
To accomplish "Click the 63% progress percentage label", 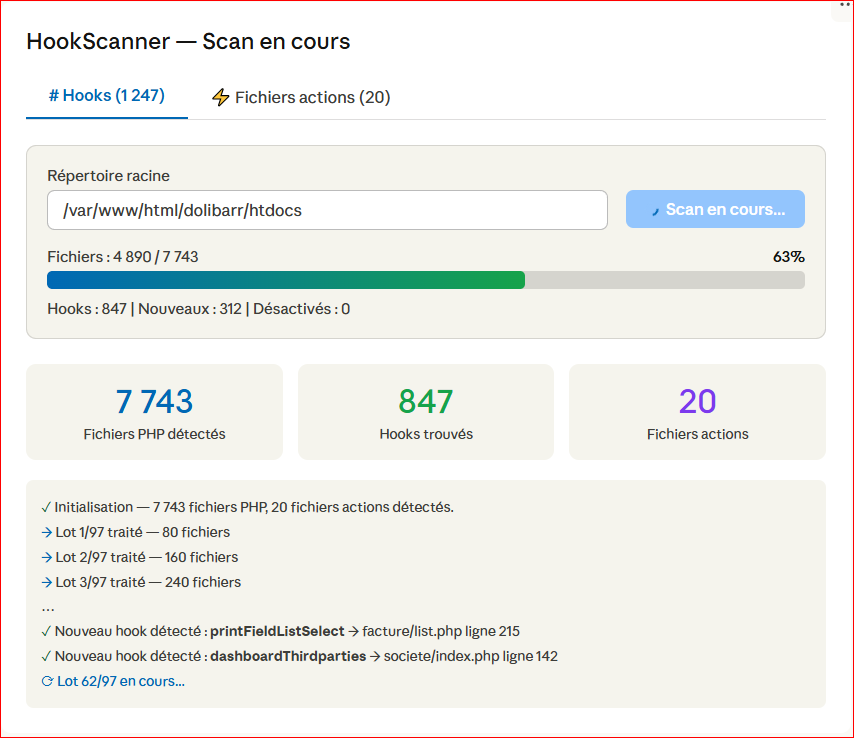I will pyautogui.click(x=788, y=257).
